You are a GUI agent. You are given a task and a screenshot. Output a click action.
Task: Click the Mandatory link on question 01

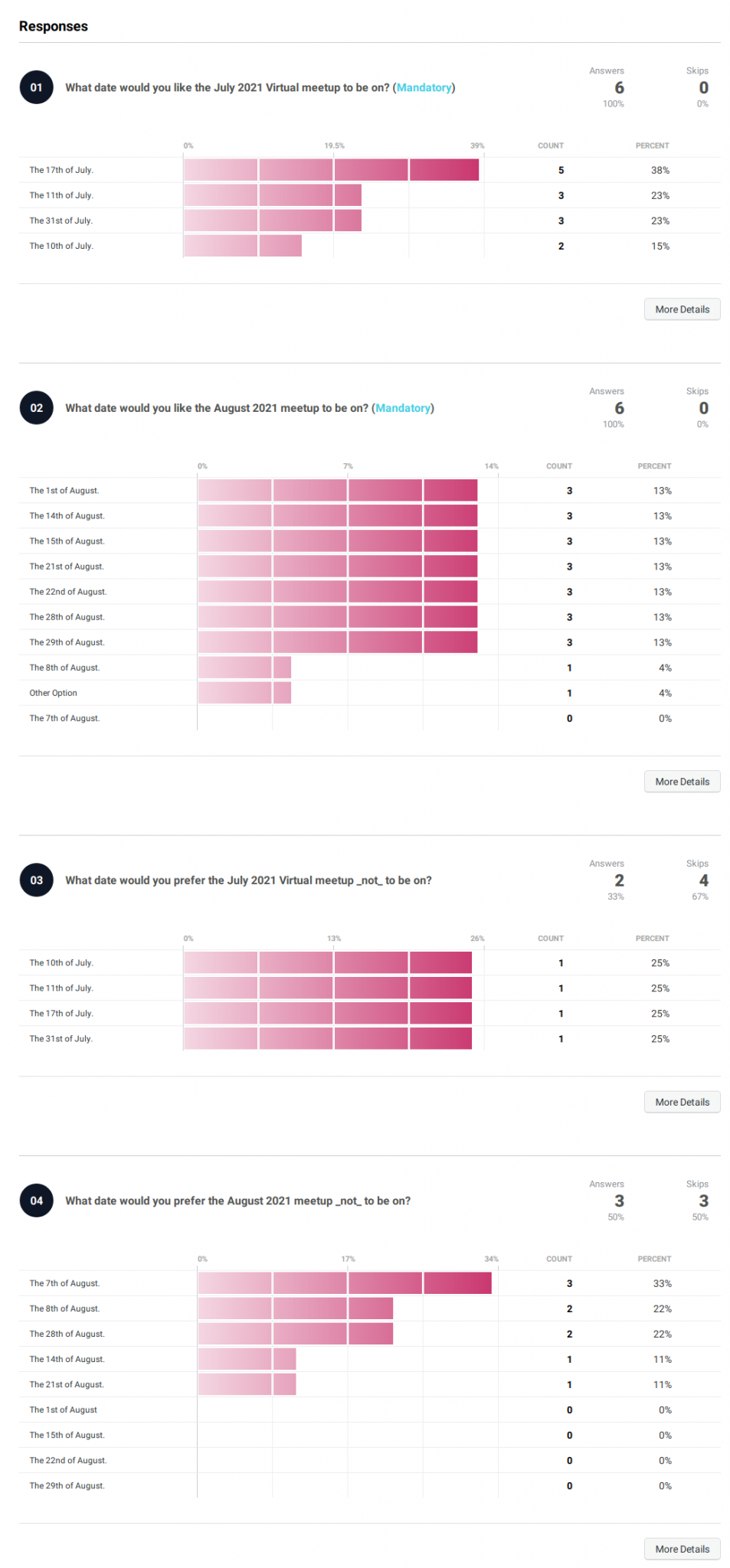click(424, 87)
